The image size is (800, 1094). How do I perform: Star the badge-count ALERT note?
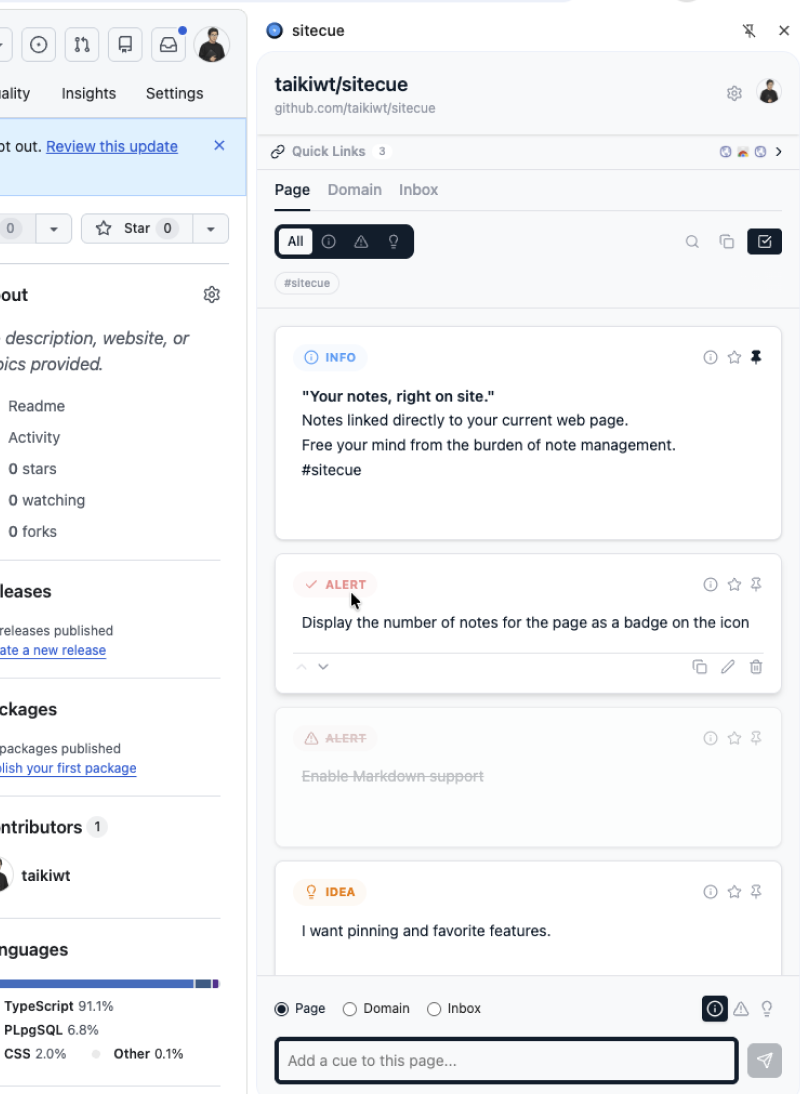click(x=734, y=585)
